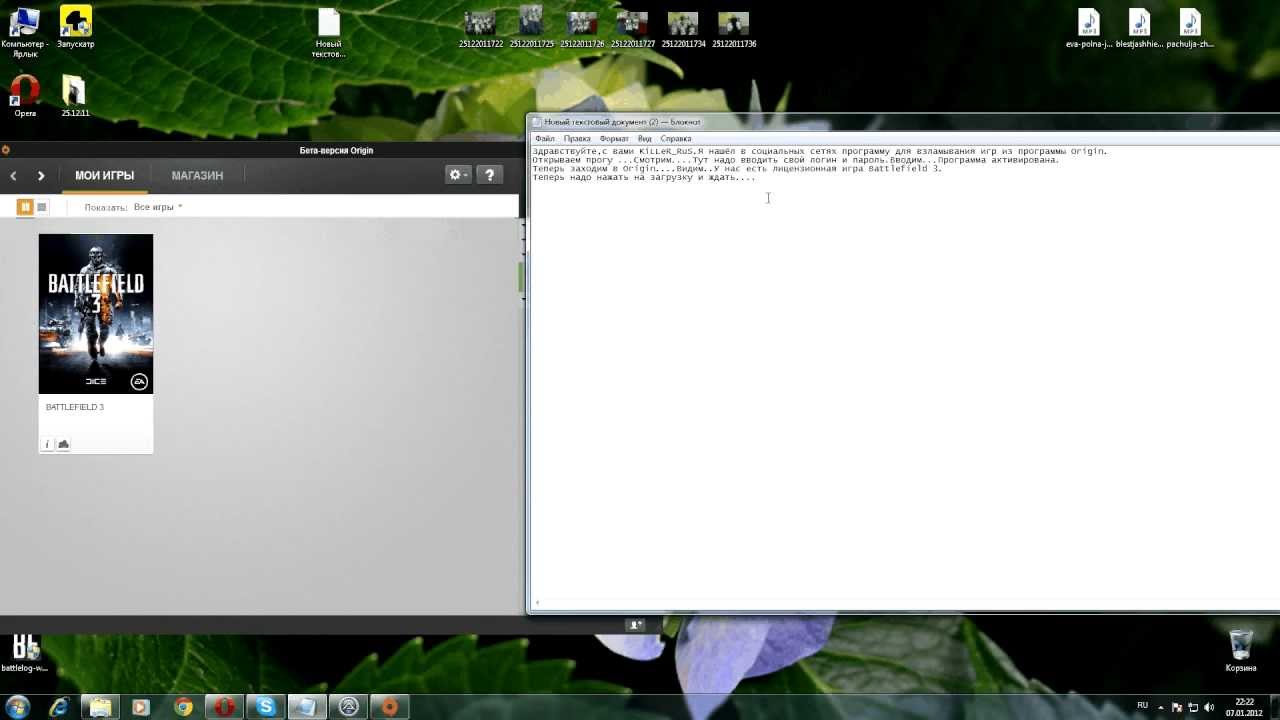
Task: Open the МОИ ИГРЫ tab in Origin
Action: click(x=104, y=176)
